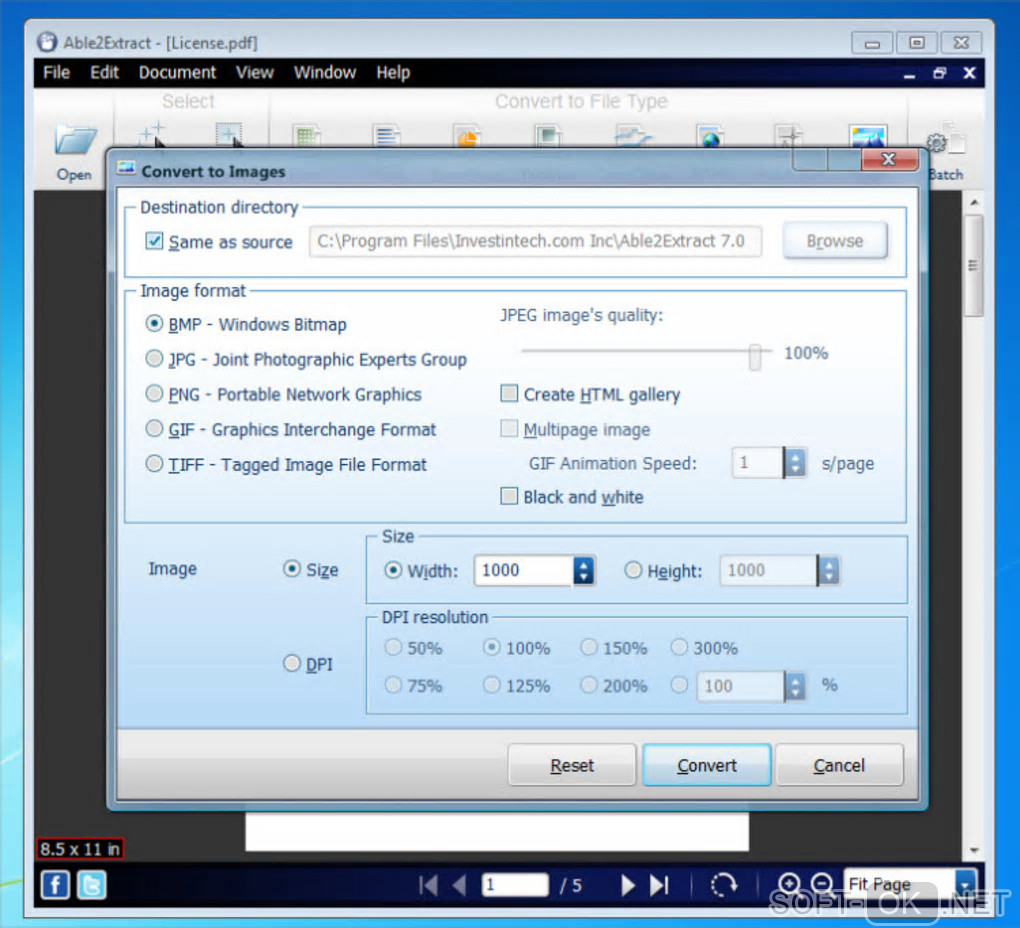Uncheck the Same as source checkbox

pos(154,241)
